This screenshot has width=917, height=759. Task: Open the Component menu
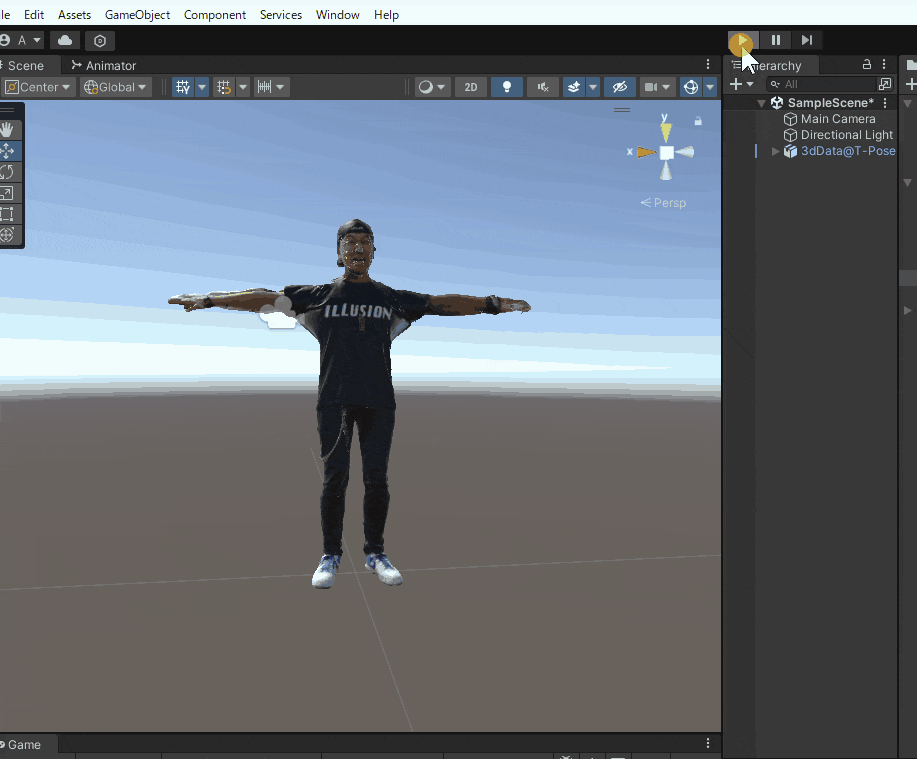215,15
